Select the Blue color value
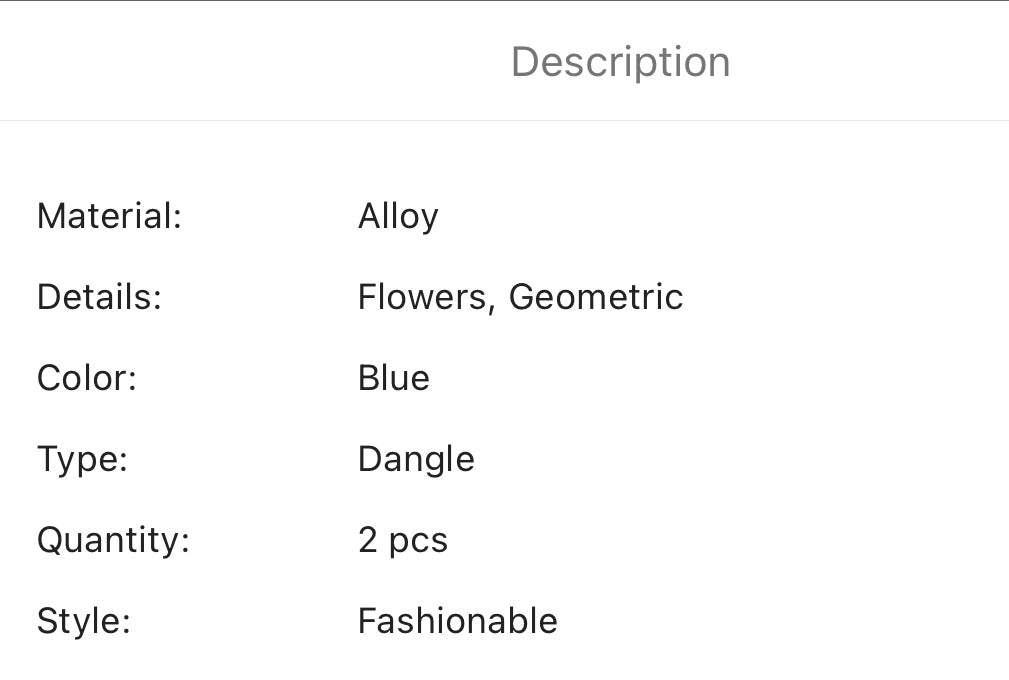Viewport: 1009px width, 680px height. [x=394, y=378]
